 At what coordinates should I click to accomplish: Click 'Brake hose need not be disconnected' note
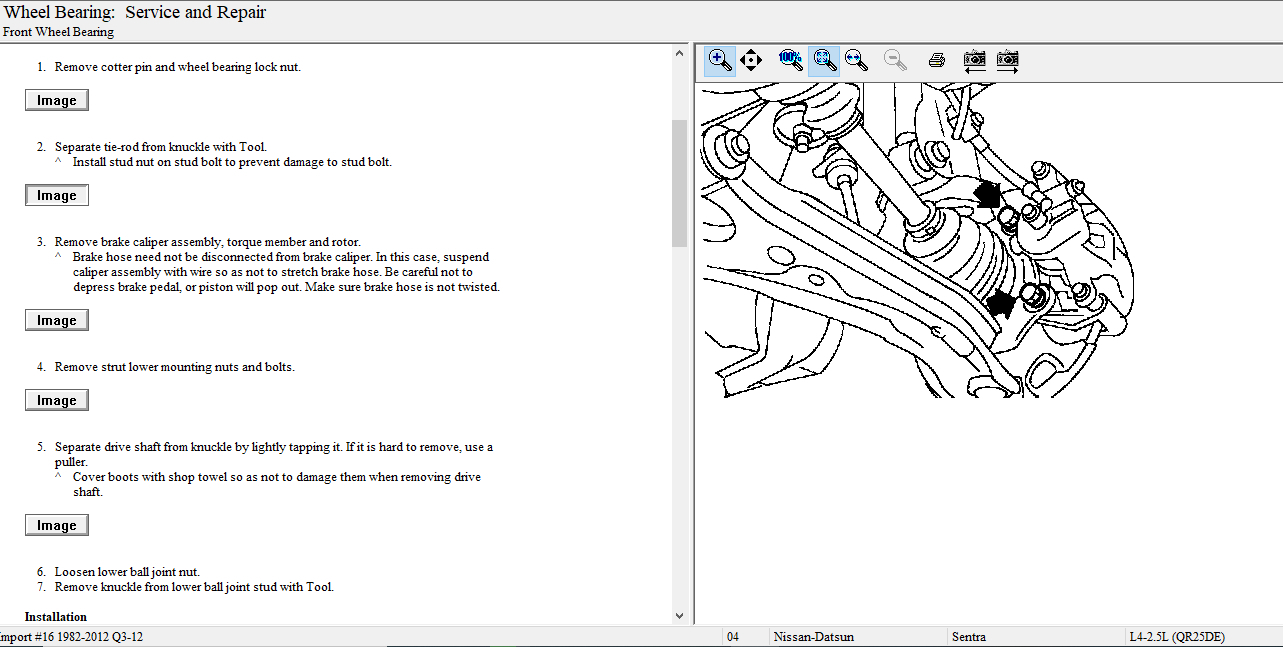coord(286,272)
